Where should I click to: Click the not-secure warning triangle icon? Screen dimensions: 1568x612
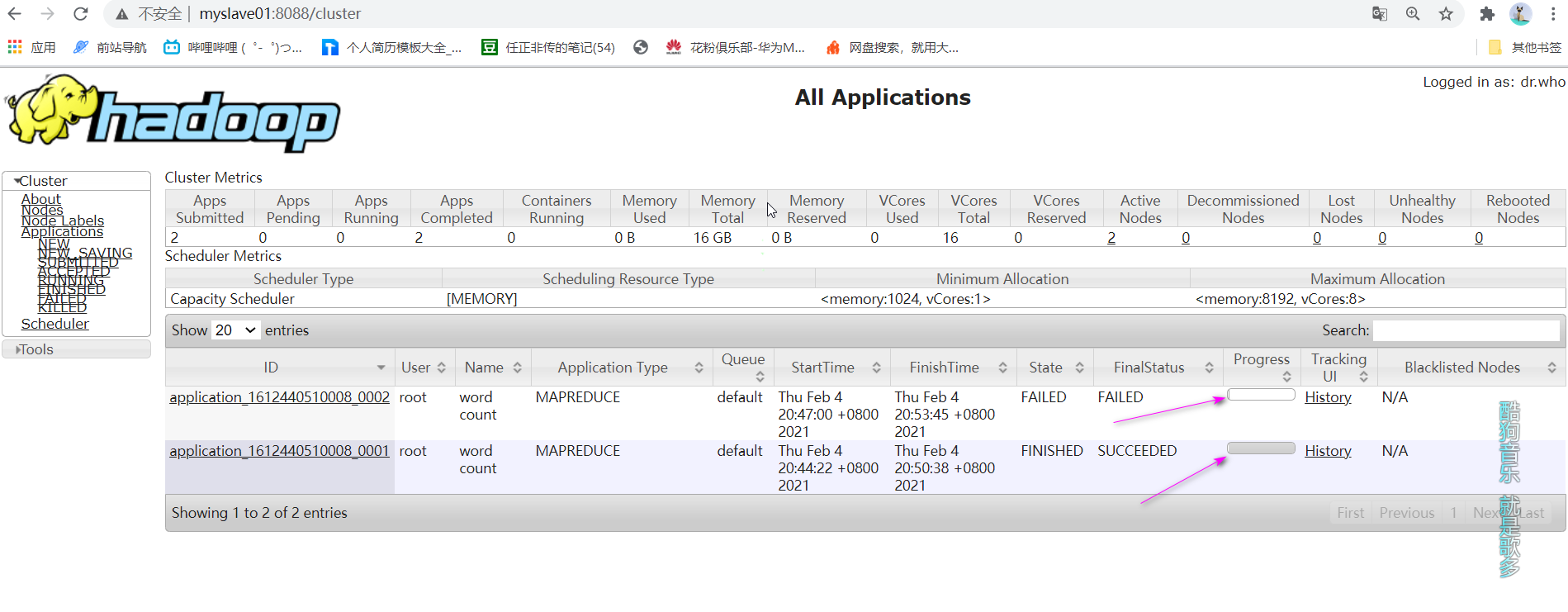[x=121, y=14]
